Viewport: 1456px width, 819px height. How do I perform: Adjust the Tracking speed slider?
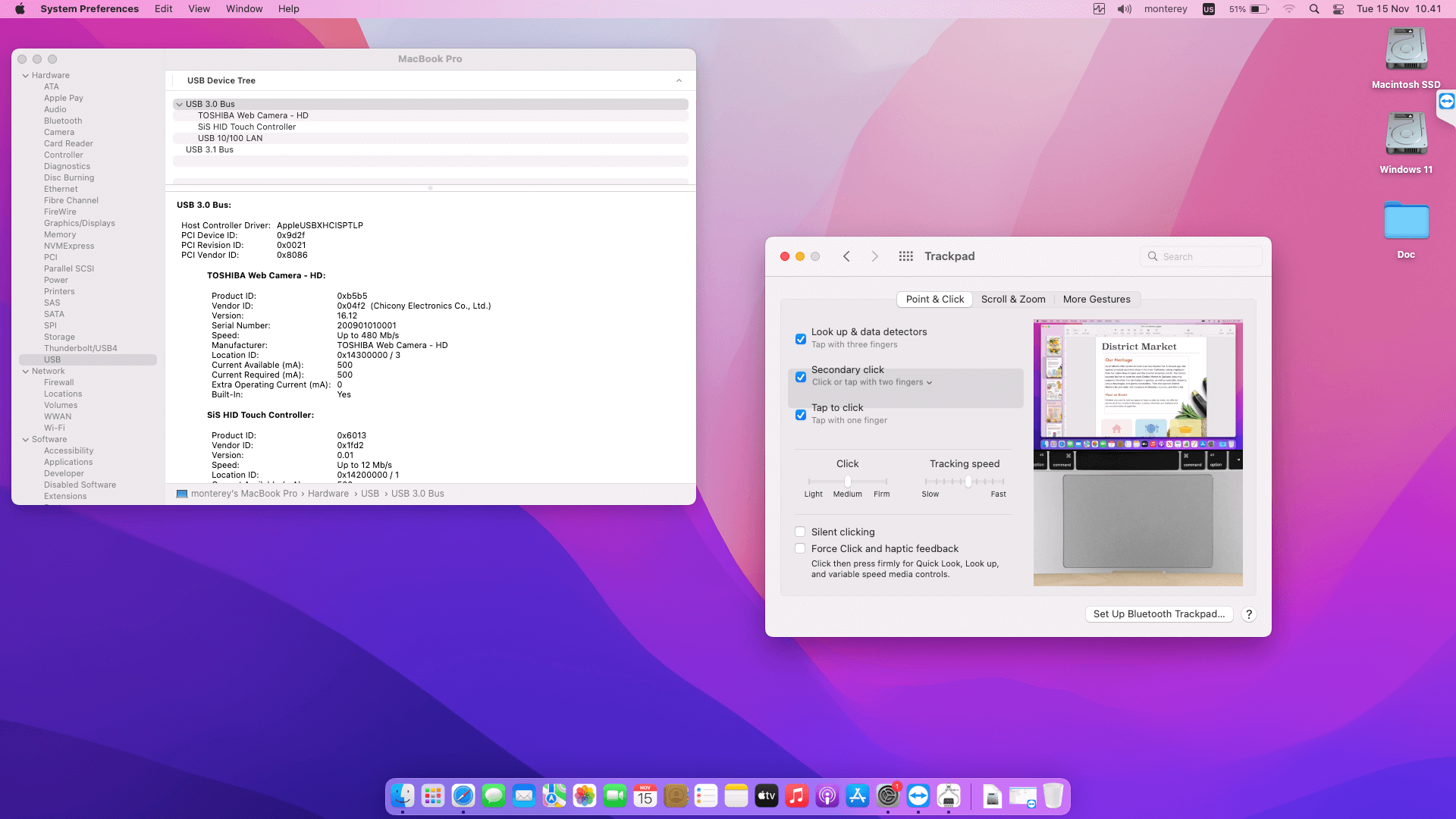point(968,482)
